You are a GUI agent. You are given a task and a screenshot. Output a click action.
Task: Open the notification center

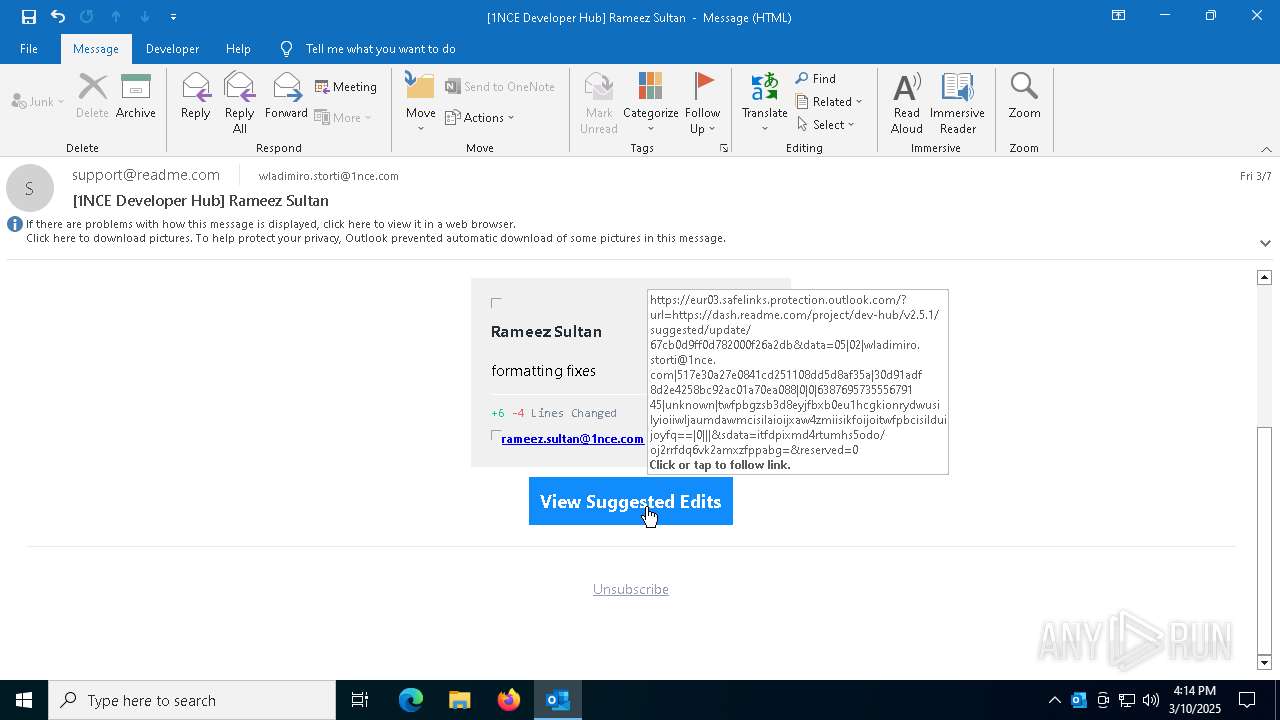1247,700
